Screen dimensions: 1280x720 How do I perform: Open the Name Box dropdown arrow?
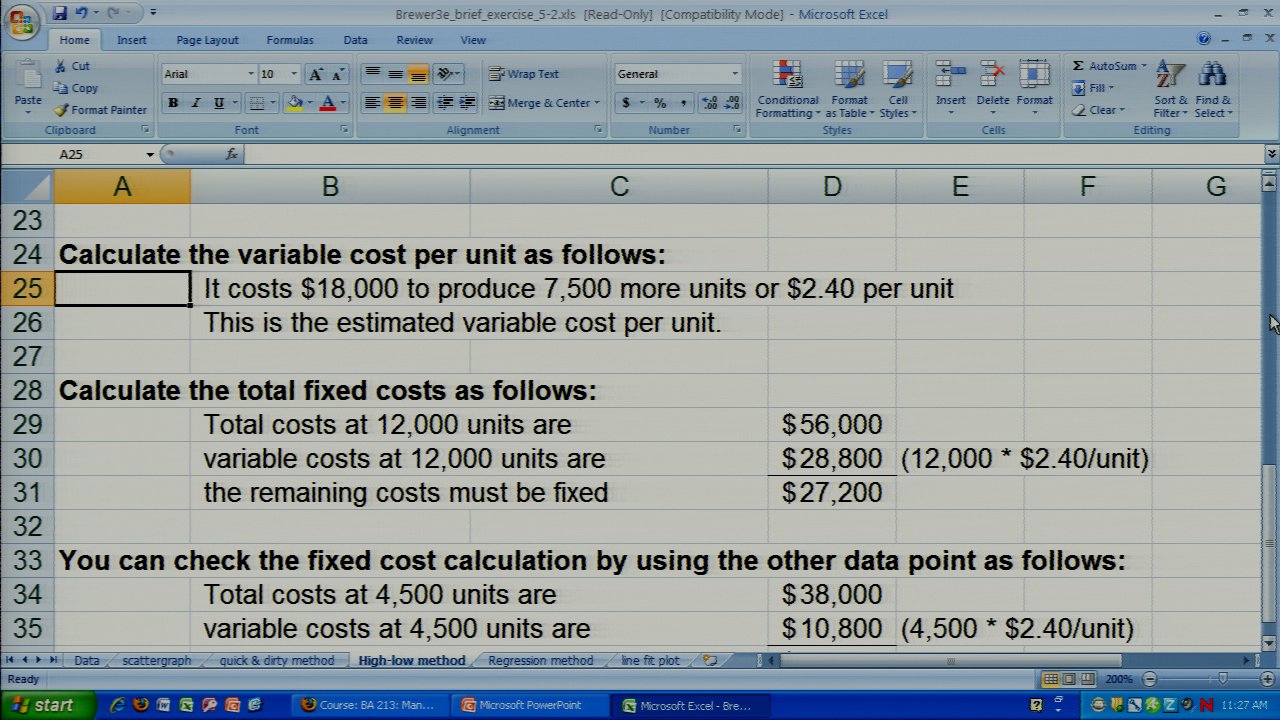150,155
